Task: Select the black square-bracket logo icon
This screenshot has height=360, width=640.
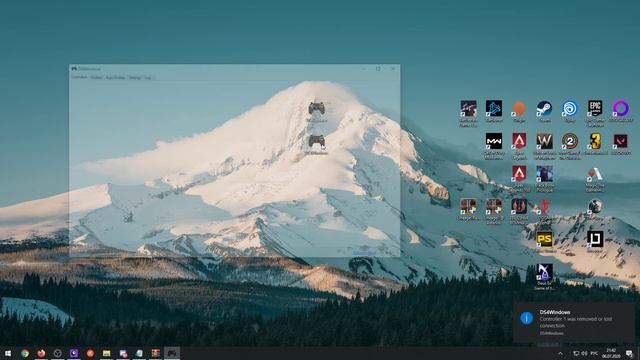Action: 595,239
